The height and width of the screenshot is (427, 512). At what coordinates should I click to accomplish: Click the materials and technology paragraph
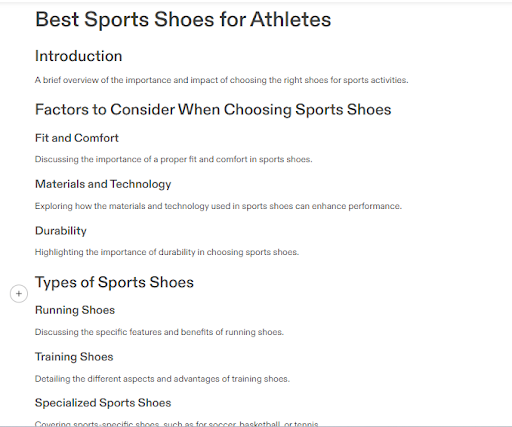click(218, 206)
